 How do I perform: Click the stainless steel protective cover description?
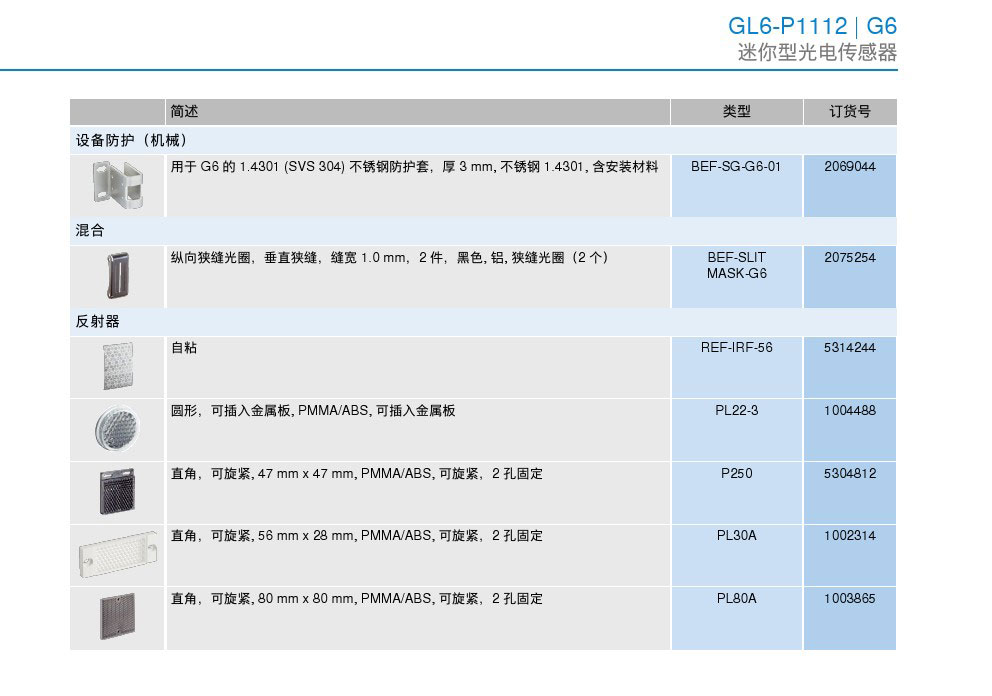tap(414, 166)
